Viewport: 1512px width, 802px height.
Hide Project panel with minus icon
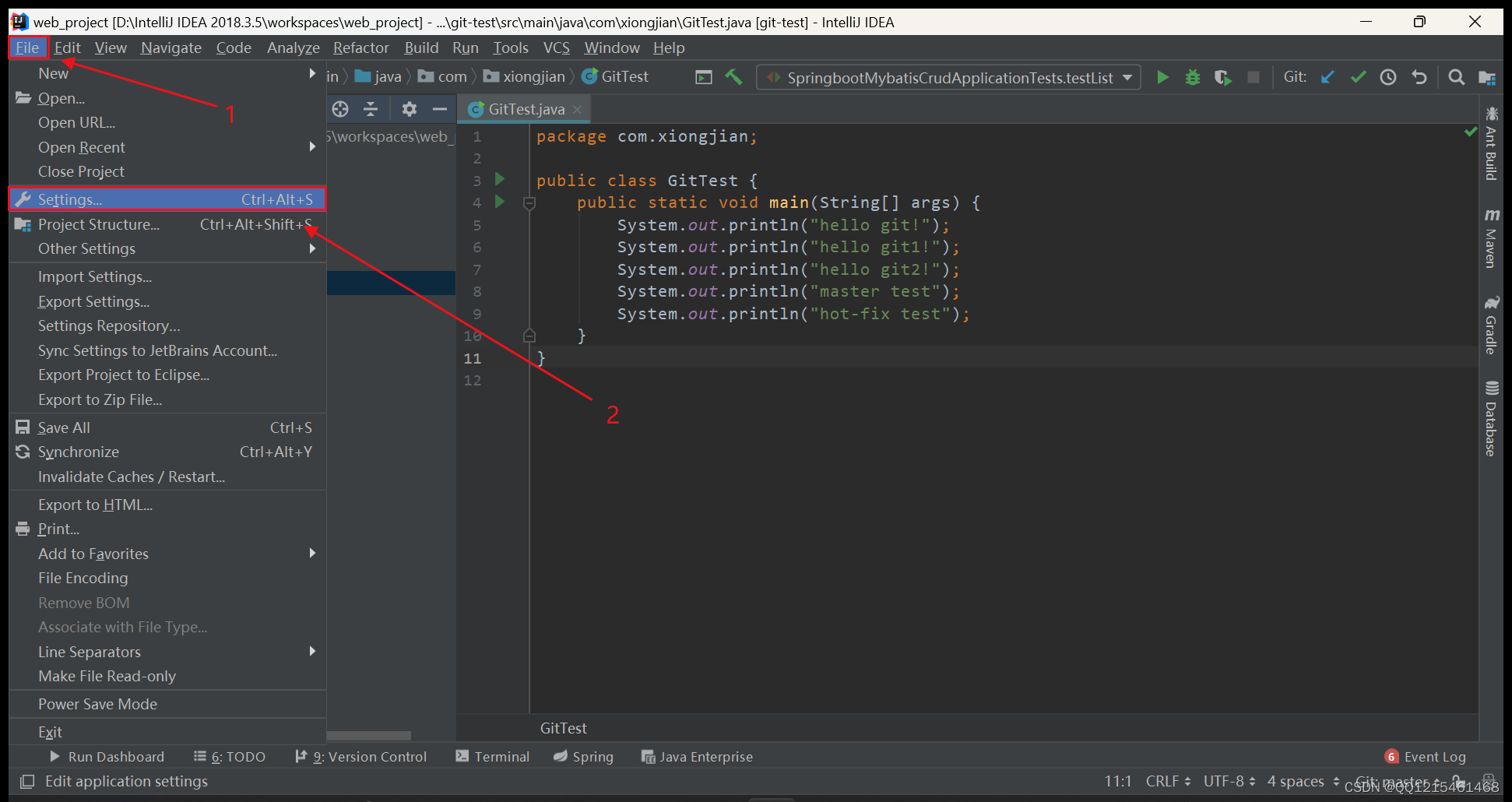[440, 109]
